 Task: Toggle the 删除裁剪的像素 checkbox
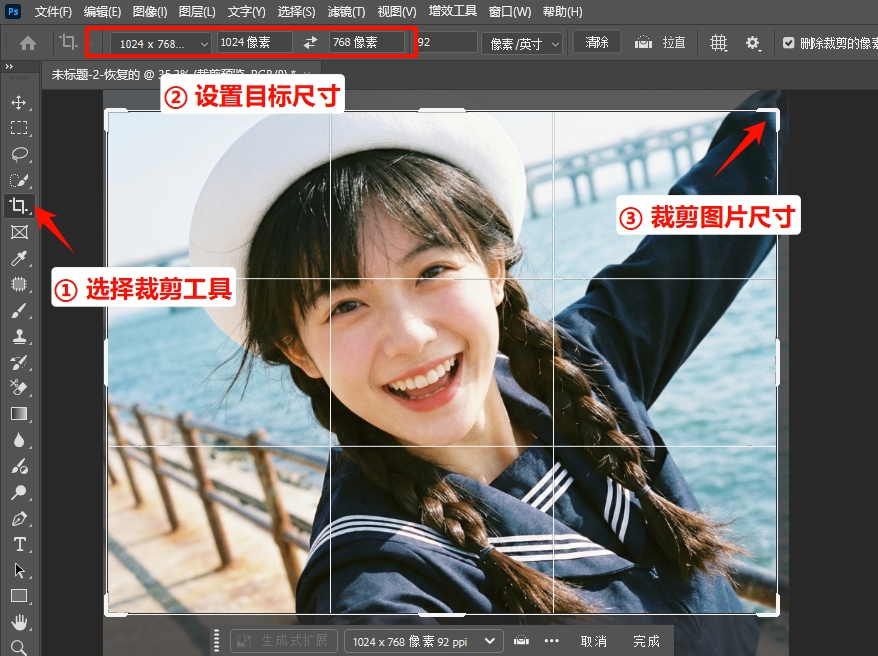click(x=789, y=43)
